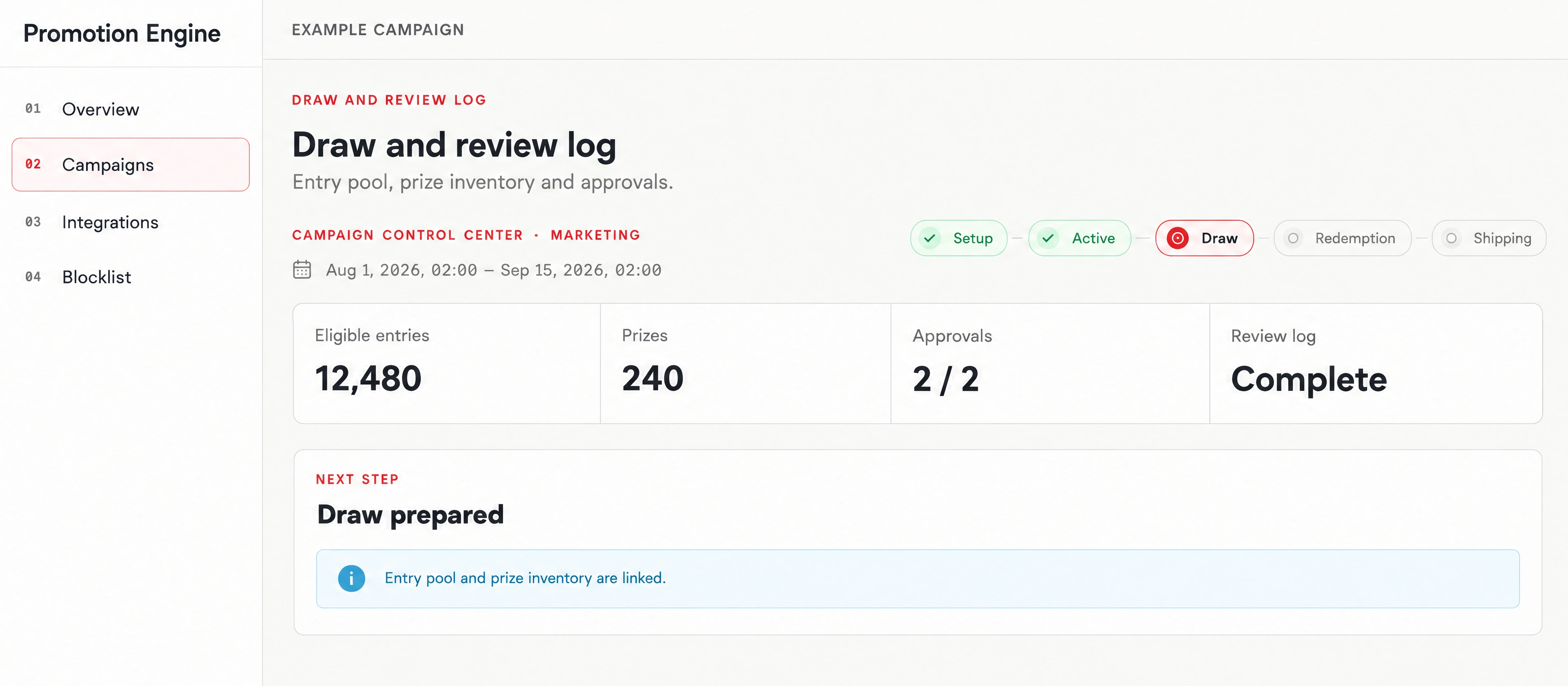
Task: Click the calendar icon beside campaign dates
Action: point(302,269)
